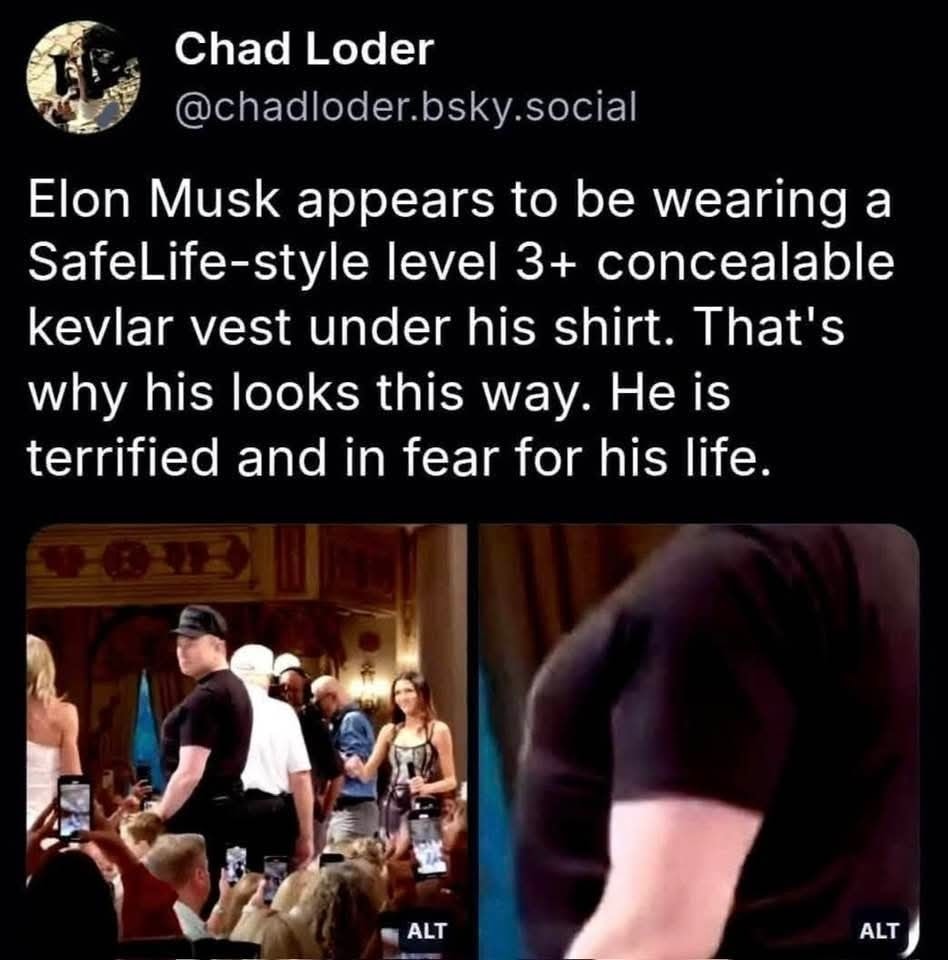Image resolution: width=948 pixels, height=960 pixels.
Task: Select the post text to open the thread
Action: pos(461,329)
